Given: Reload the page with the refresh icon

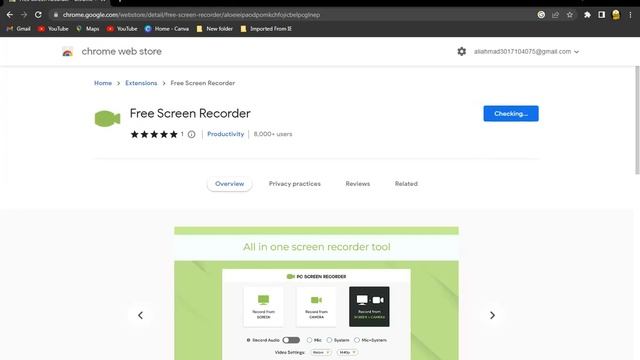Looking at the screenshot, I should pyautogui.click(x=38, y=15).
